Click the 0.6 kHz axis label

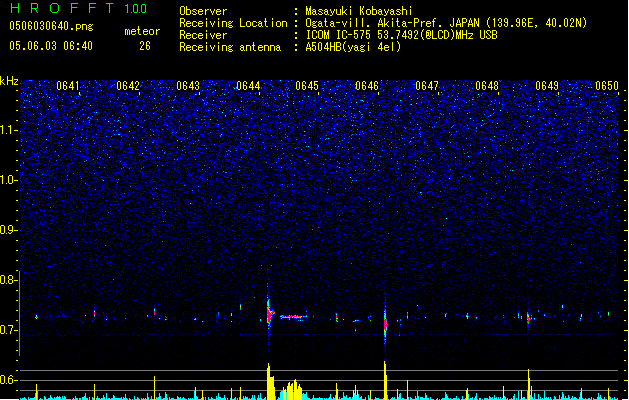pyautogui.click(x=9, y=380)
